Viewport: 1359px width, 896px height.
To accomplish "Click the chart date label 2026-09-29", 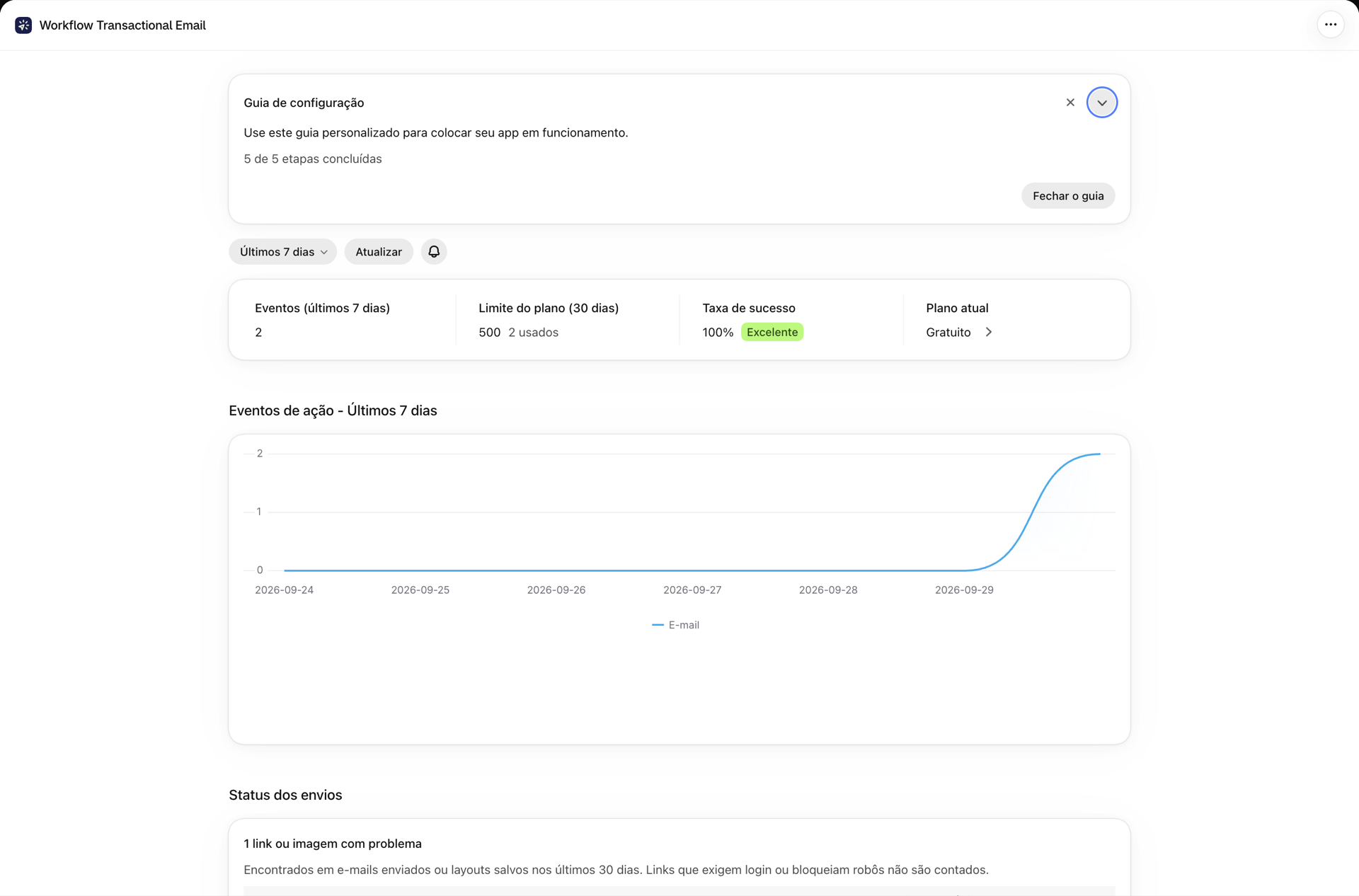I will 964,590.
